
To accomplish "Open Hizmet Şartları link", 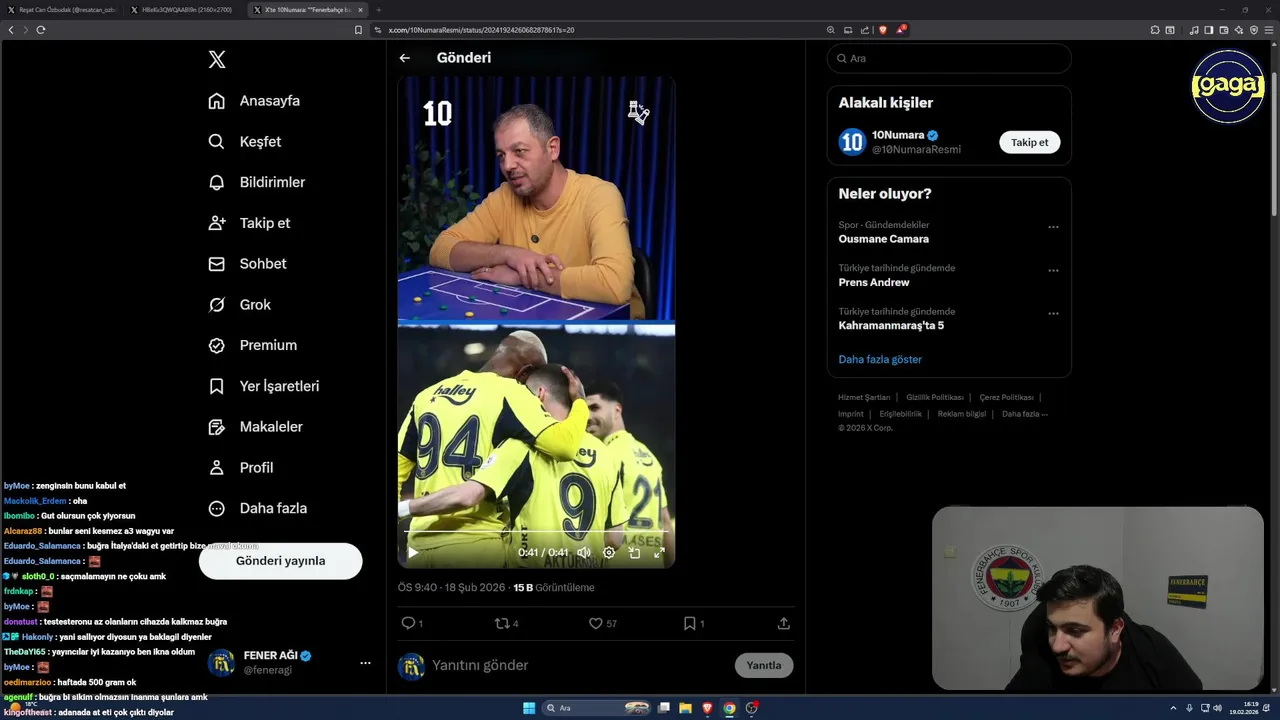I will pyautogui.click(x=864, y=397).
